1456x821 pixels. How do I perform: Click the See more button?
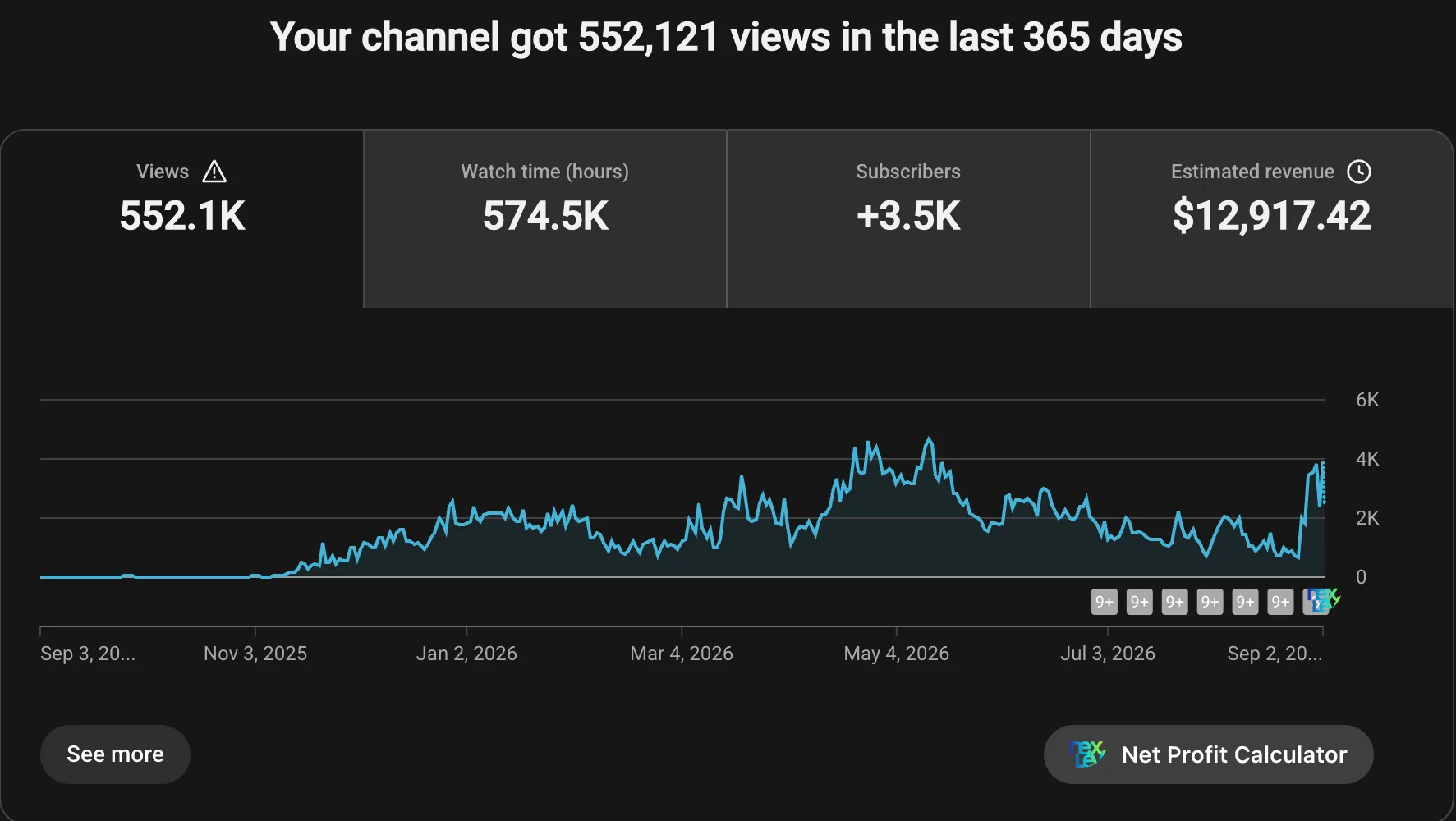[x=115, y=754]
